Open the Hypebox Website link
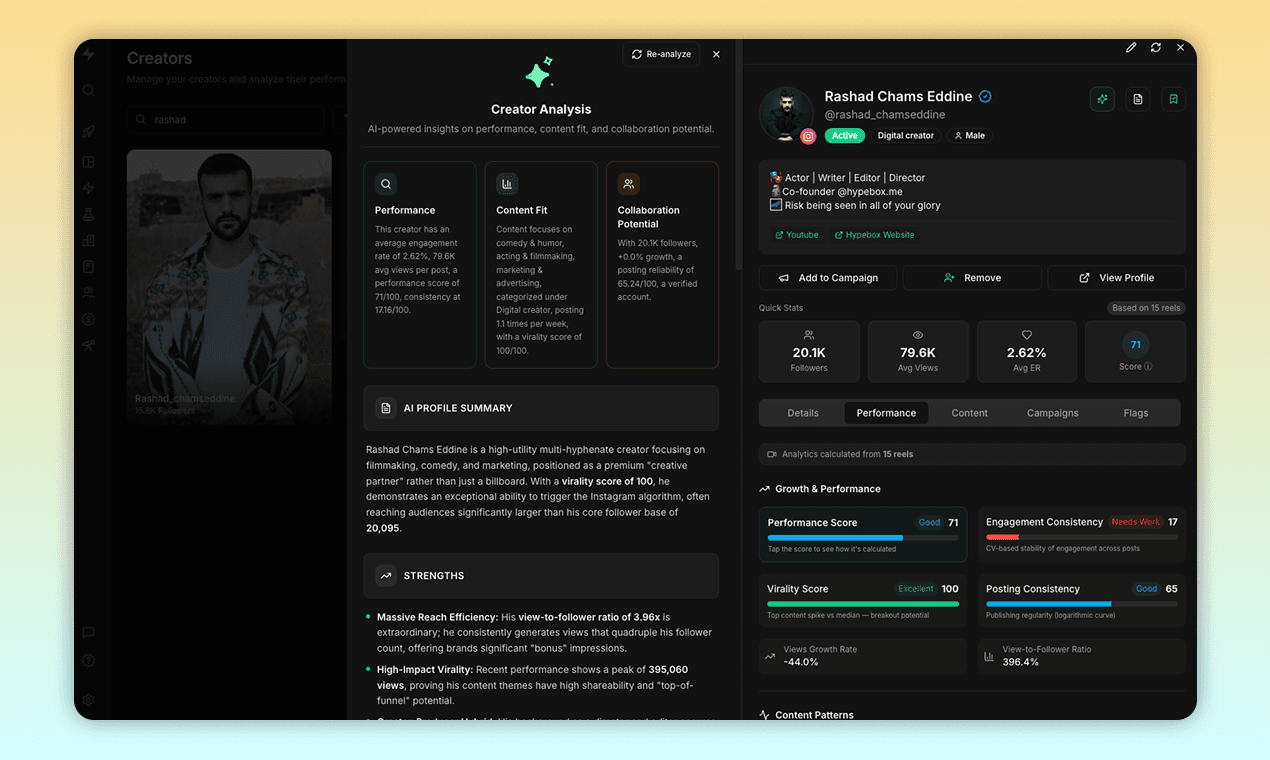This screenshot has height=760, width=1270. coord(874,234)
